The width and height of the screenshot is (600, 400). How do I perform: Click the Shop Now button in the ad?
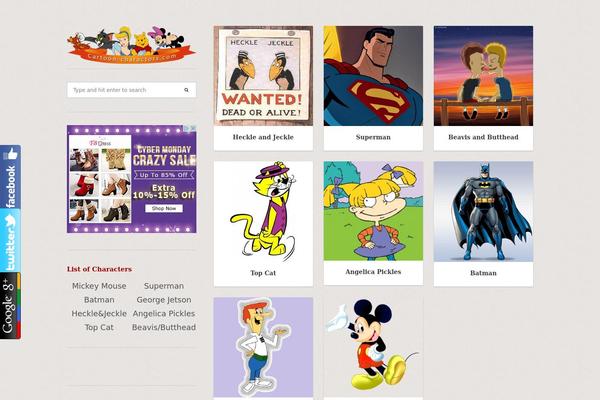coord(164,208)
